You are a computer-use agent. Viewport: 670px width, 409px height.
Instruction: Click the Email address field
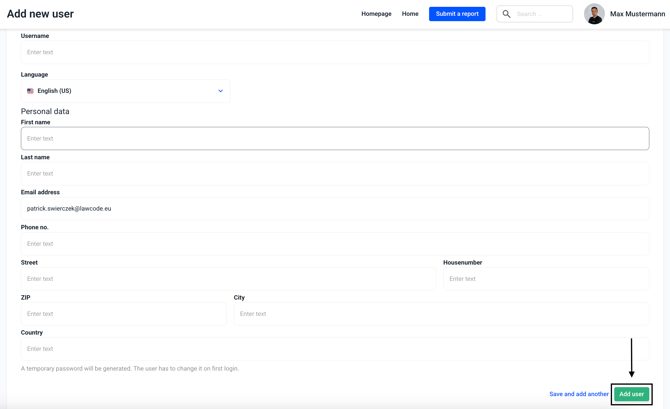click(x=335, y=209)
